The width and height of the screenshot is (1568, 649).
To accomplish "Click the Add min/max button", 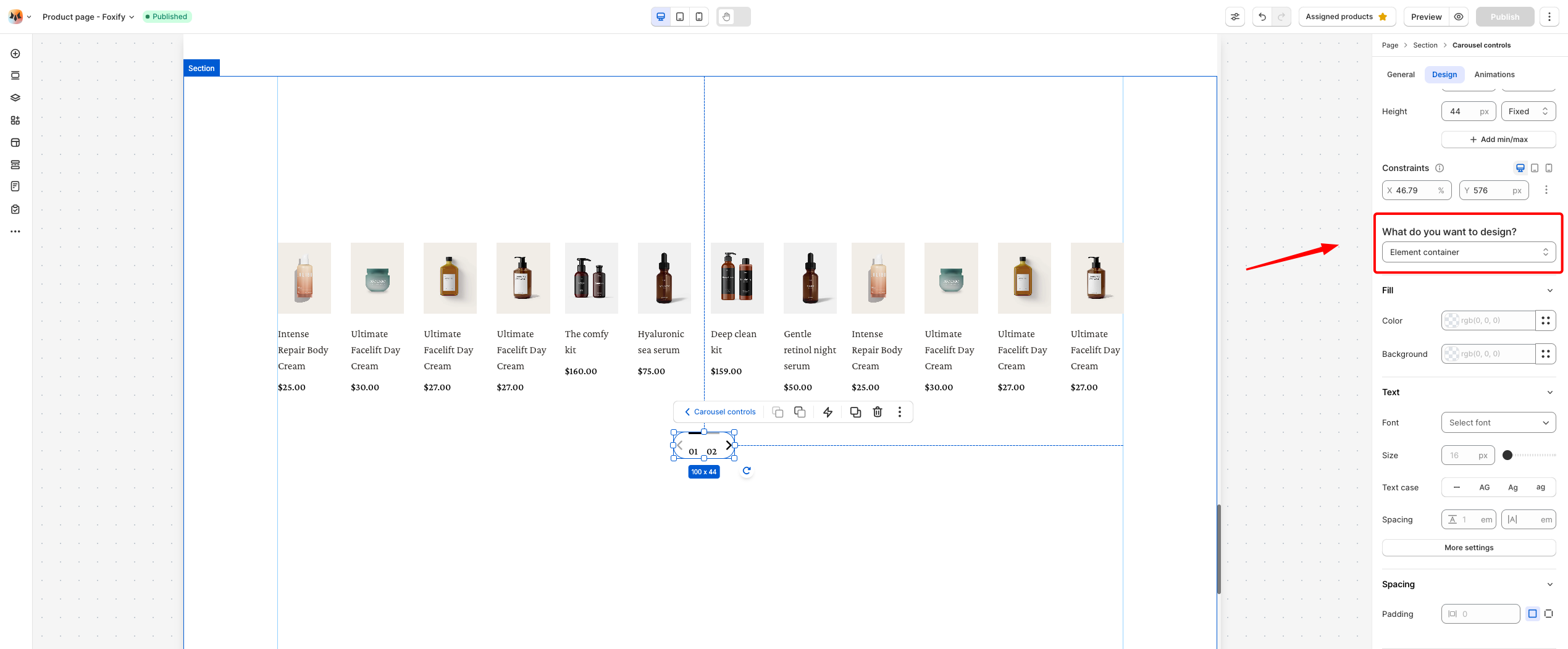I will pyautogui.click(x=1498, y=140).
